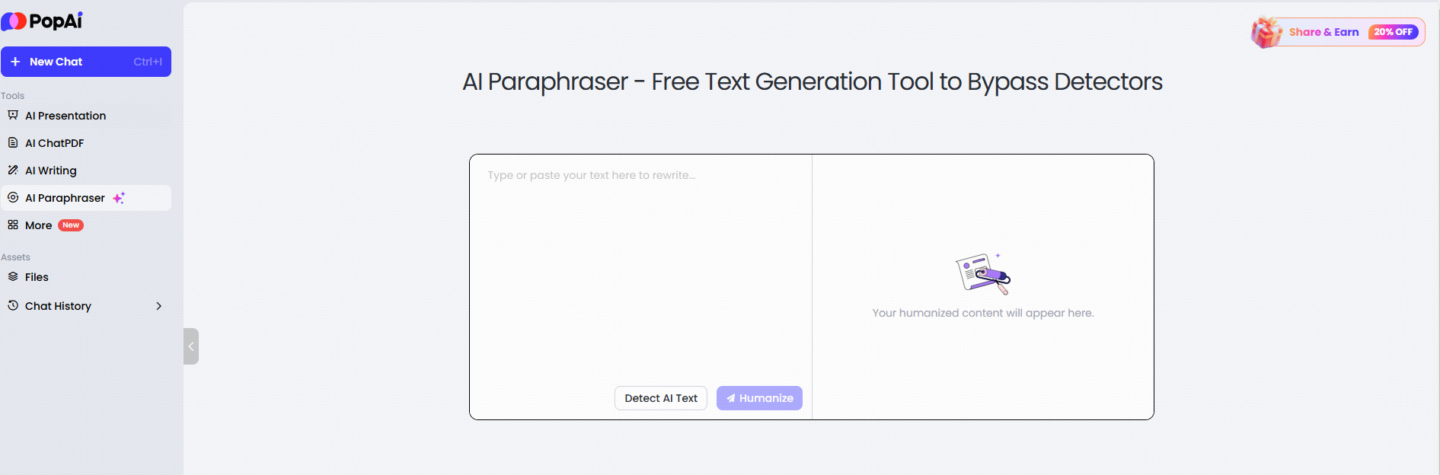1440x475 pixels.
Task: Click the AI Paraphraser target icon
Action: 13,198
